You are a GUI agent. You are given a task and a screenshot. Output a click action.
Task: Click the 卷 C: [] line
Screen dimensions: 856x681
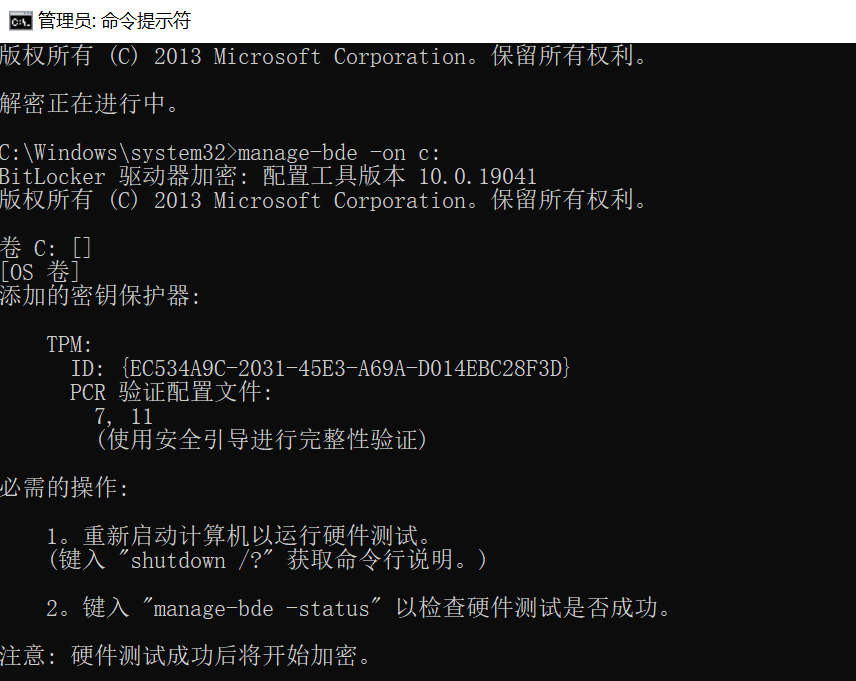pyautogui.click(x=45, y=248)
